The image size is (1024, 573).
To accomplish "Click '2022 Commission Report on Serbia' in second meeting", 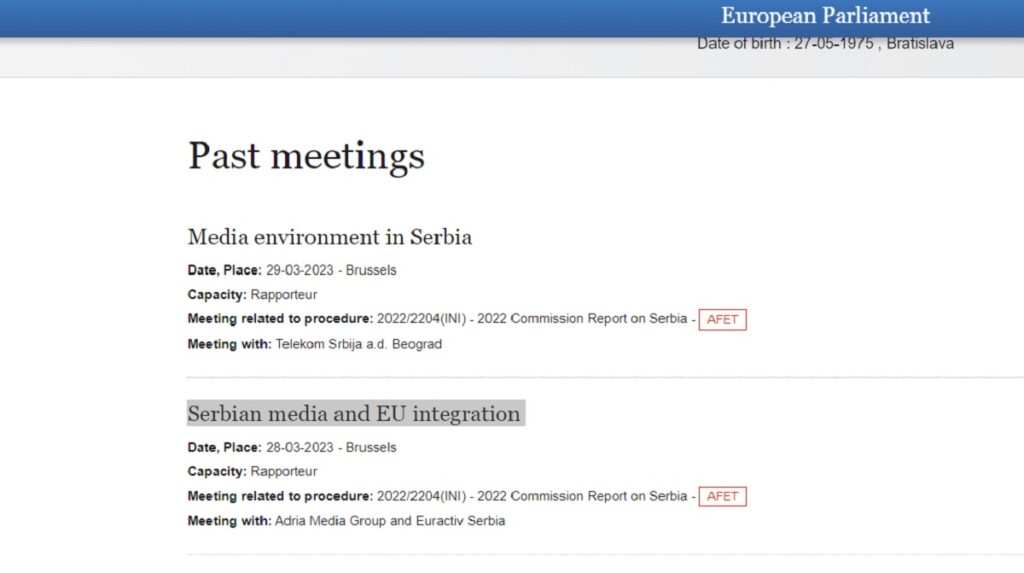I will [x=583, y=496].
